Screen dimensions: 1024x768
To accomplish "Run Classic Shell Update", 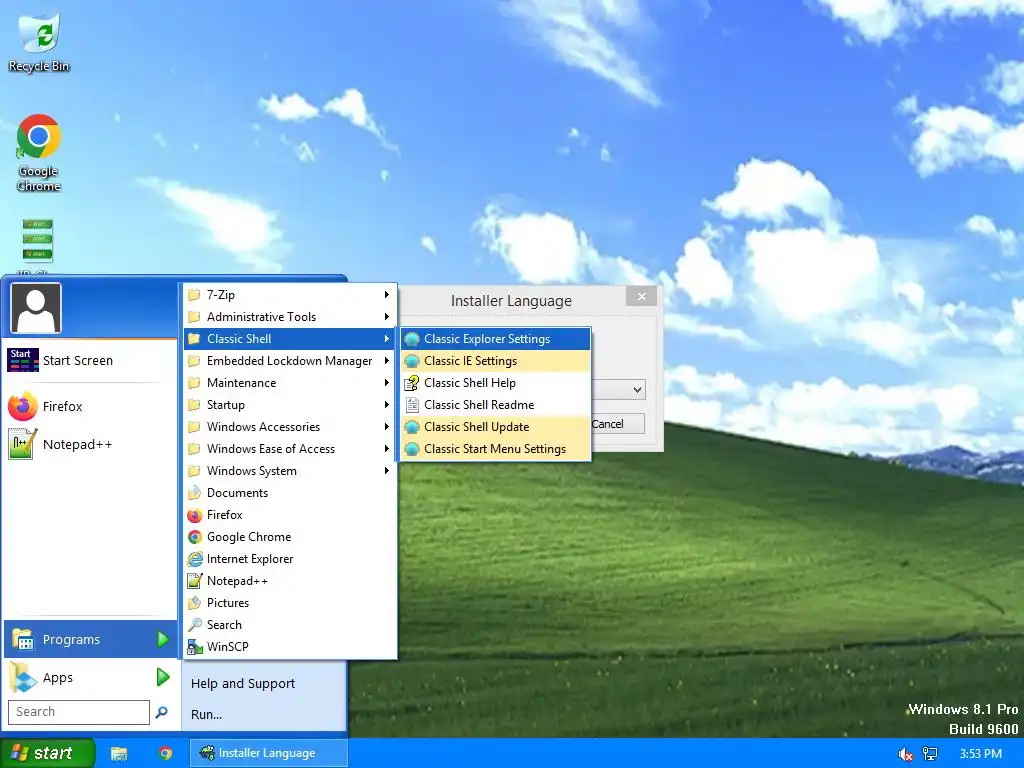I will pos(496,426).
